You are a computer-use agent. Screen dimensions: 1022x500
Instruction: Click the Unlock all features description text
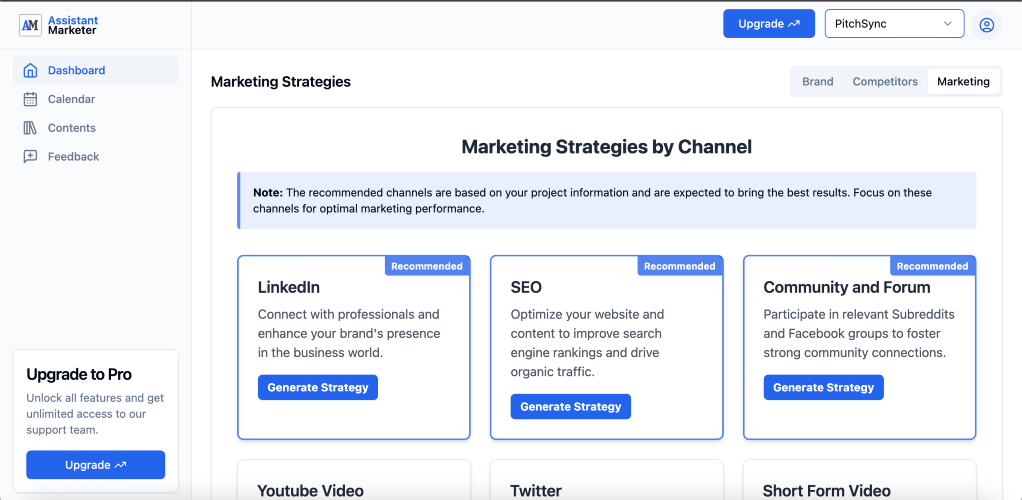pyautogui.click(x=95, y=414)
